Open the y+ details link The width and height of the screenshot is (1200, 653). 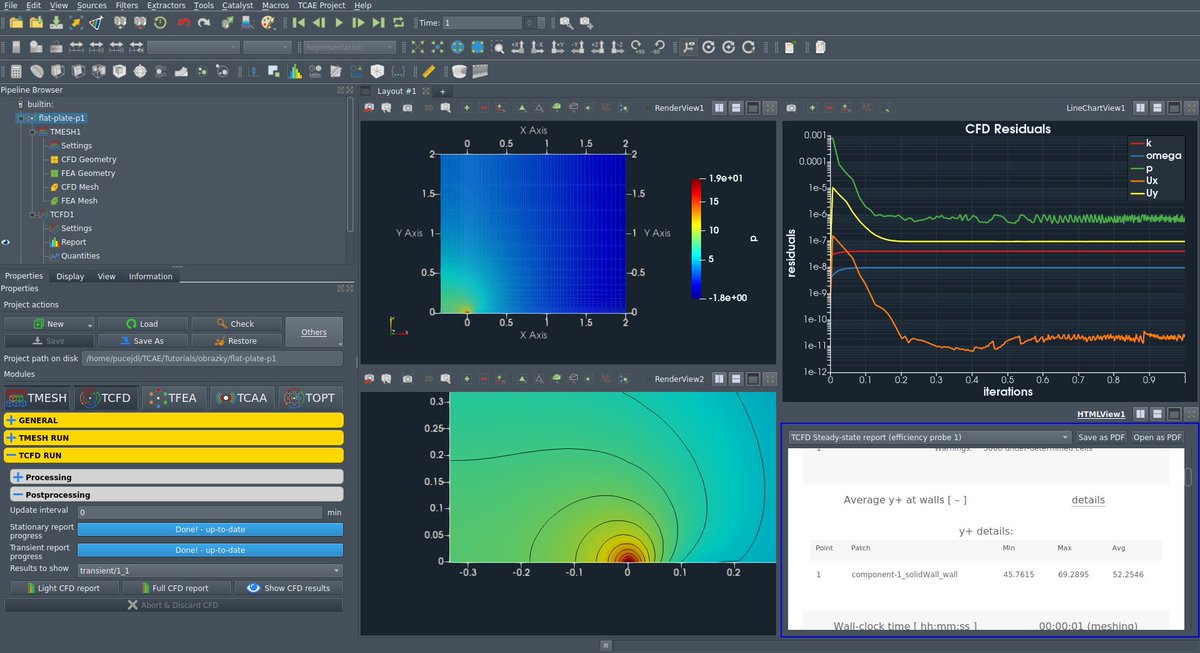coord(1088,500)
